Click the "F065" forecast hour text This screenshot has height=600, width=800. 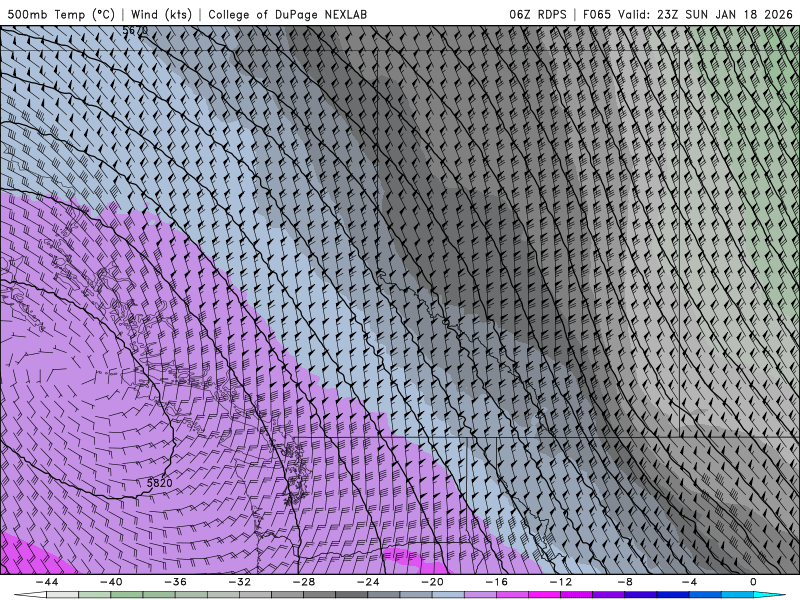coord(596,14)
